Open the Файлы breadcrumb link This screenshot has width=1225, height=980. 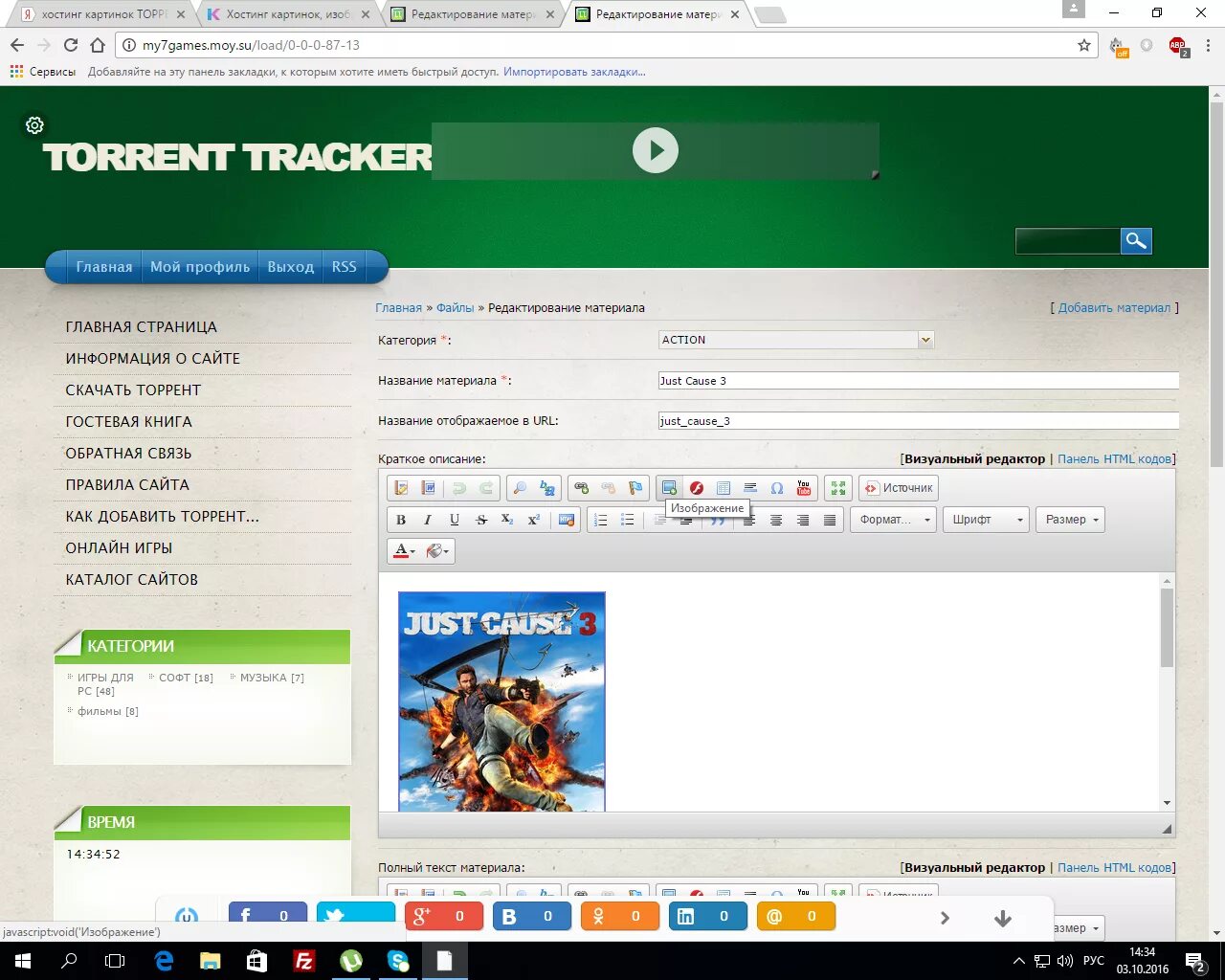click(455, 307)
